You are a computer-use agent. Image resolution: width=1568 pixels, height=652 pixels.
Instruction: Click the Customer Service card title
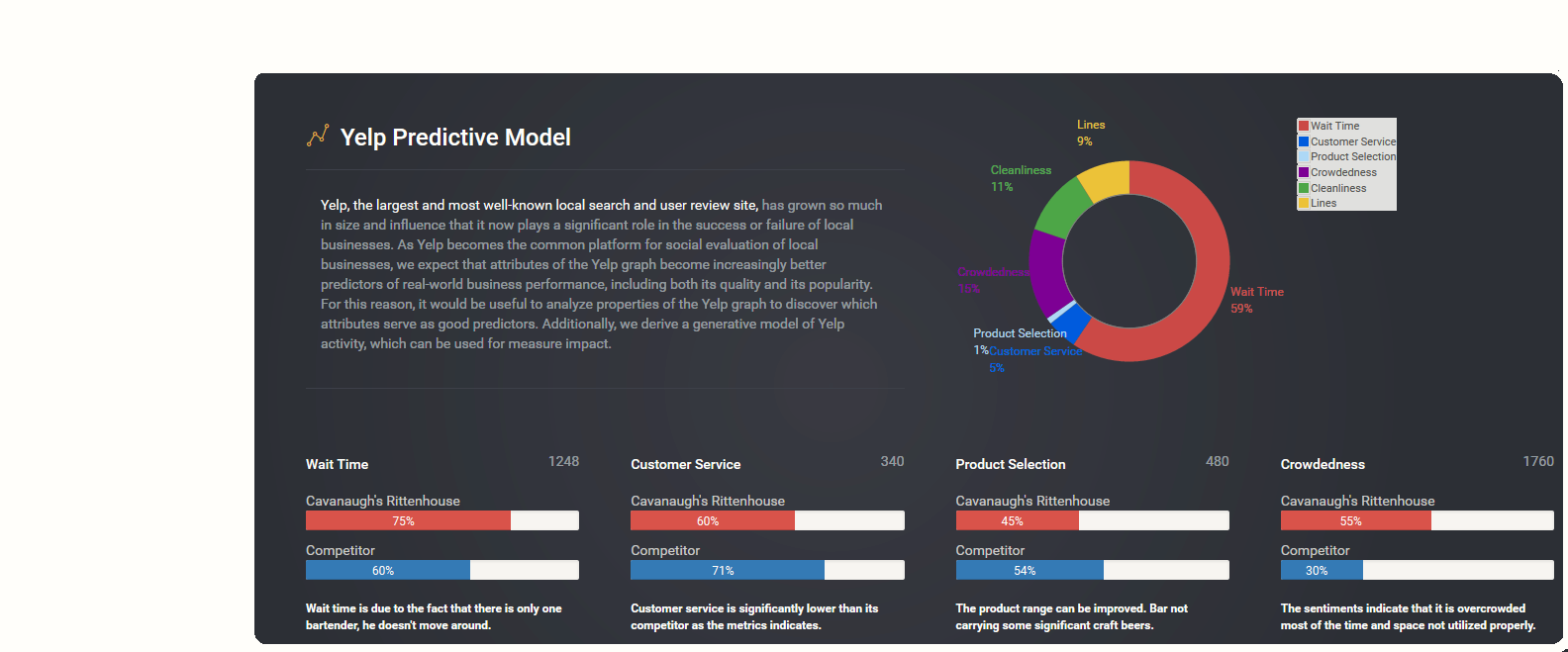pos(686,464)
